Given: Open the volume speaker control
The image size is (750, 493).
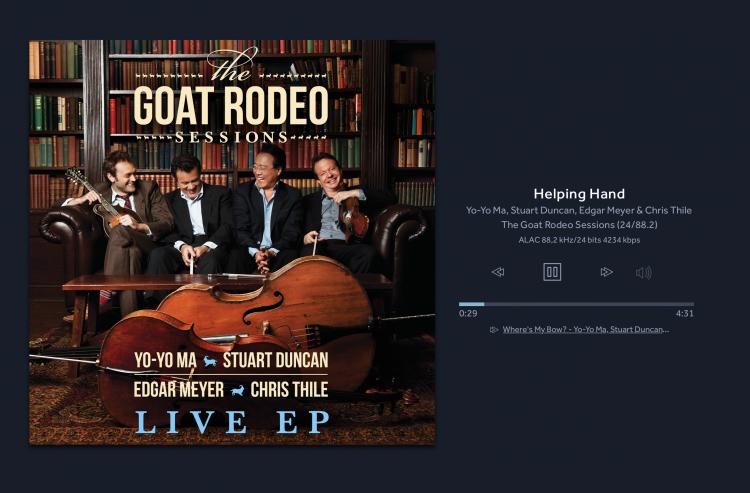Looking at the screenshot, I should (644, 273).
